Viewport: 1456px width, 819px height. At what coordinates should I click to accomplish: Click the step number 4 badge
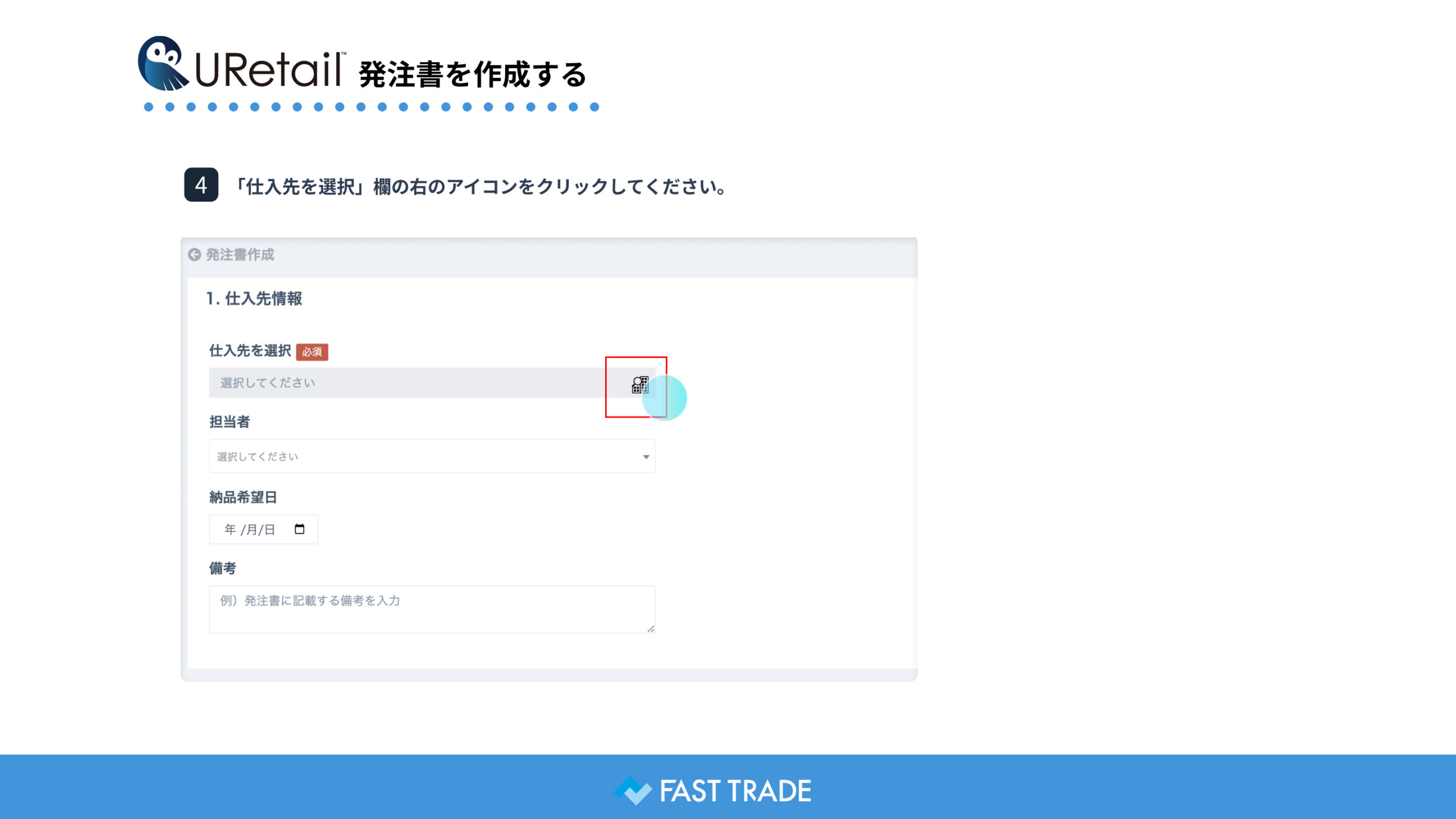tap(201, 185)
